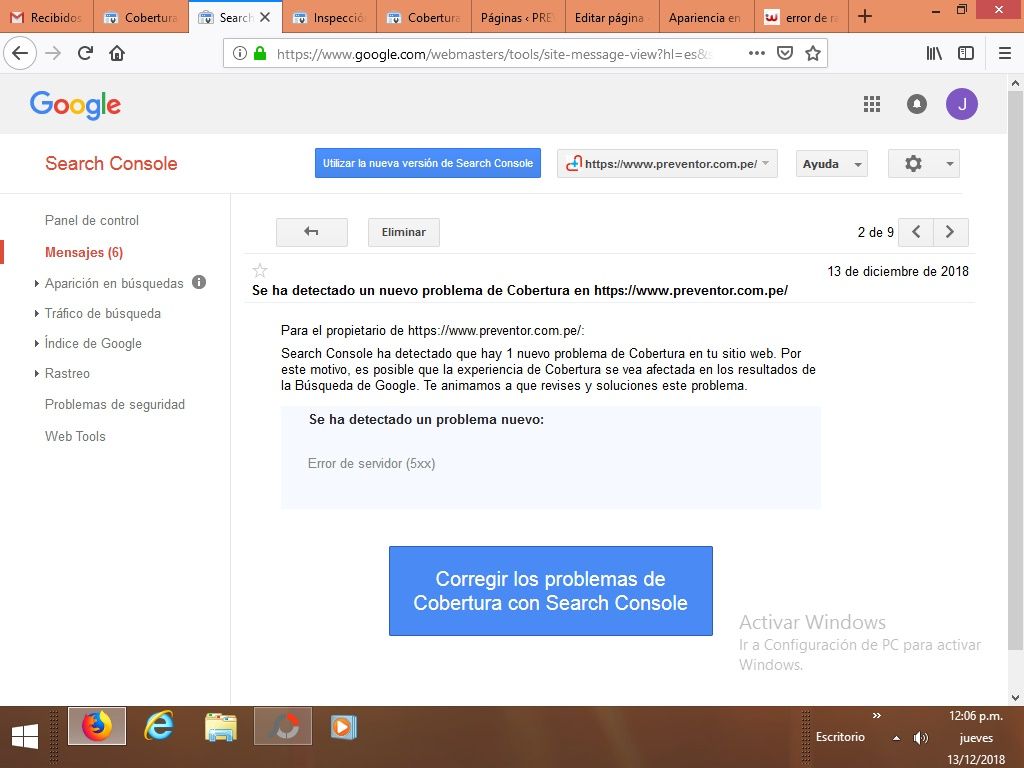Show site information icon in address bar

click(x=240, y=54)
